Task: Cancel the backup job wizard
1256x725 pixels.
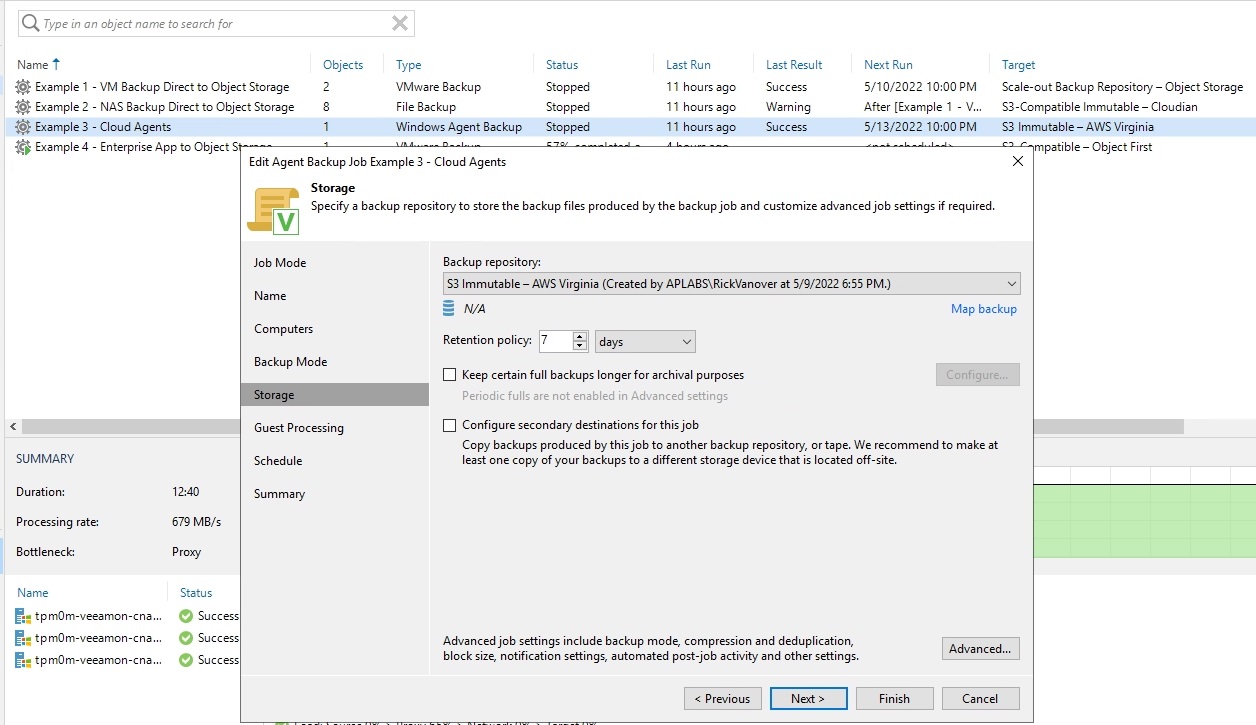Action: pos(981,699)
